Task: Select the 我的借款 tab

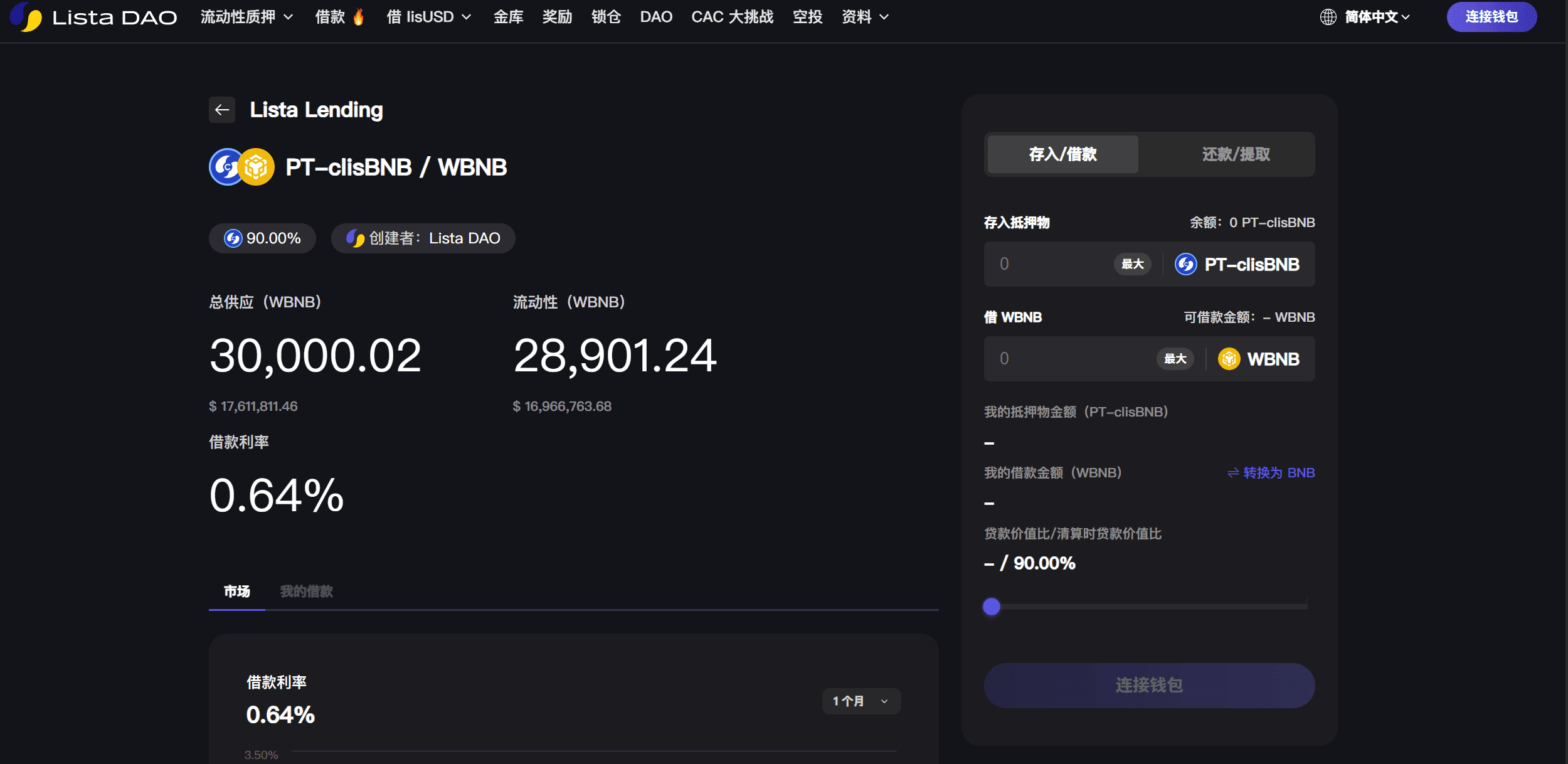Action: (x=306, y=592)
